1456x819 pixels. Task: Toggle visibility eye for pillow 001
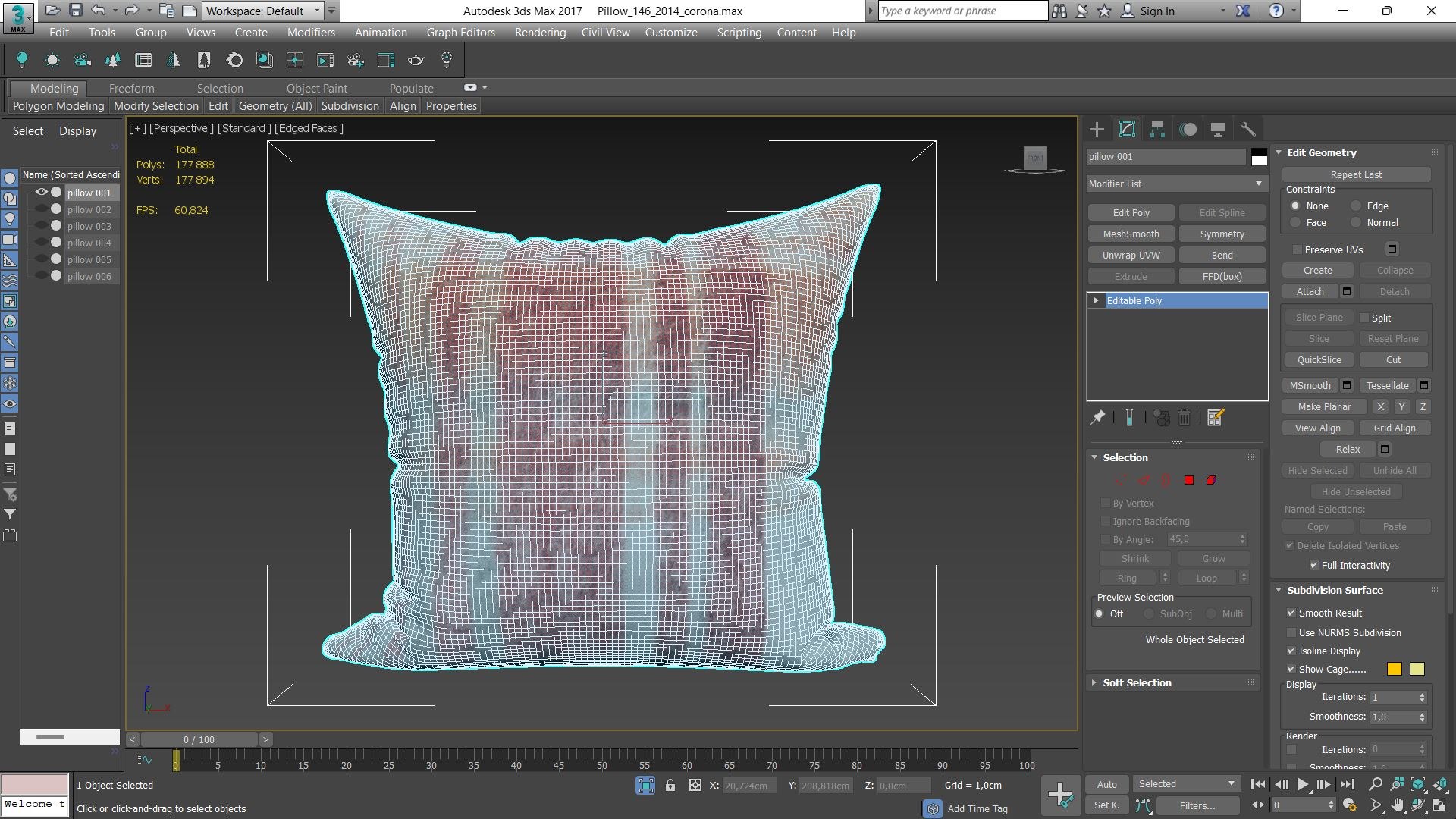[x=42, y=193]
